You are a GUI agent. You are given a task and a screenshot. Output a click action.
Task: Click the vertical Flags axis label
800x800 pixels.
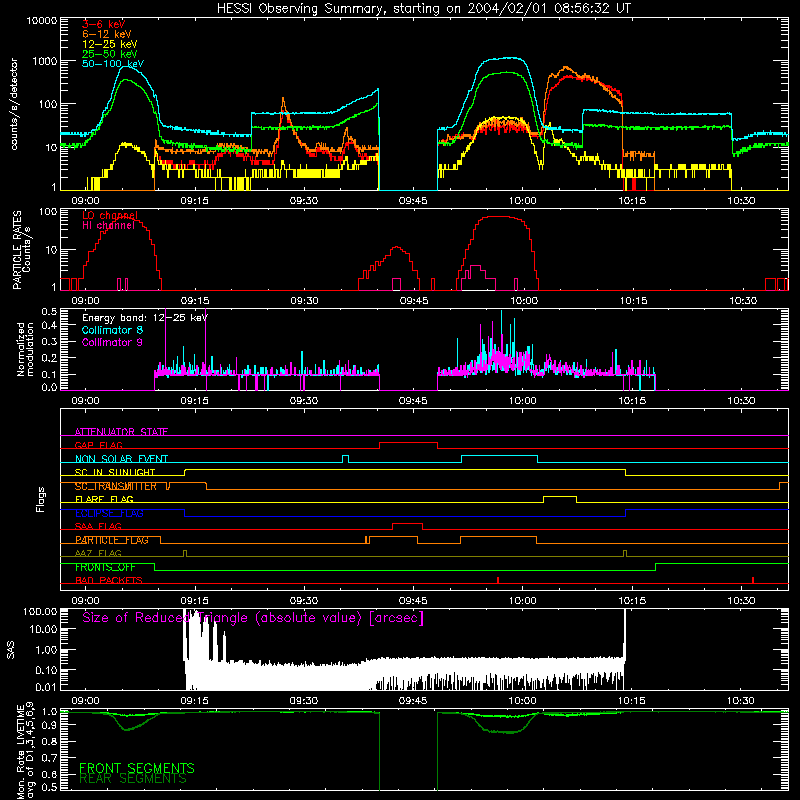(40, 499)
